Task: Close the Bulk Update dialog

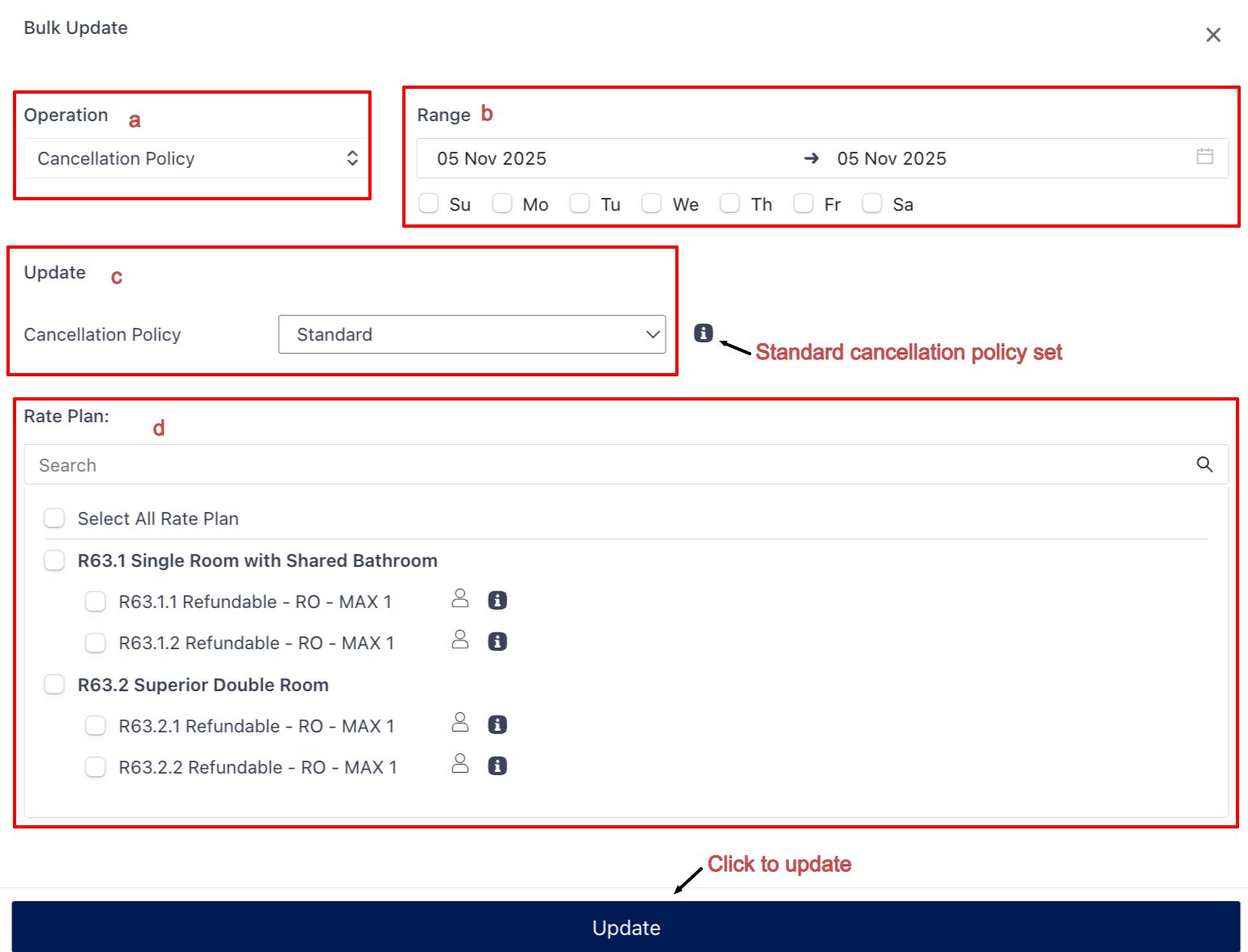Action: click(1212, 35)
